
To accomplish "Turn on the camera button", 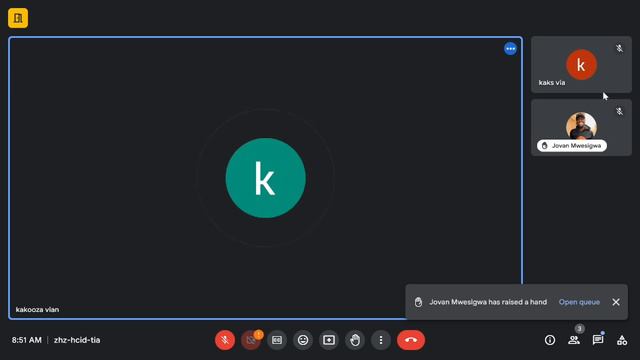I will click(x=251, y=340).
